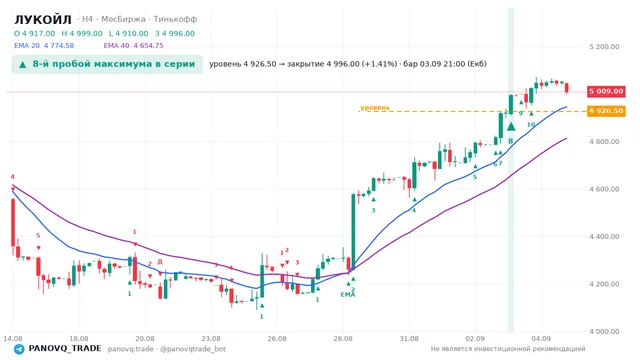
Task: Click the red marker '5' with the down arrow
Action: pyautogui.click(x=38, y=236)
